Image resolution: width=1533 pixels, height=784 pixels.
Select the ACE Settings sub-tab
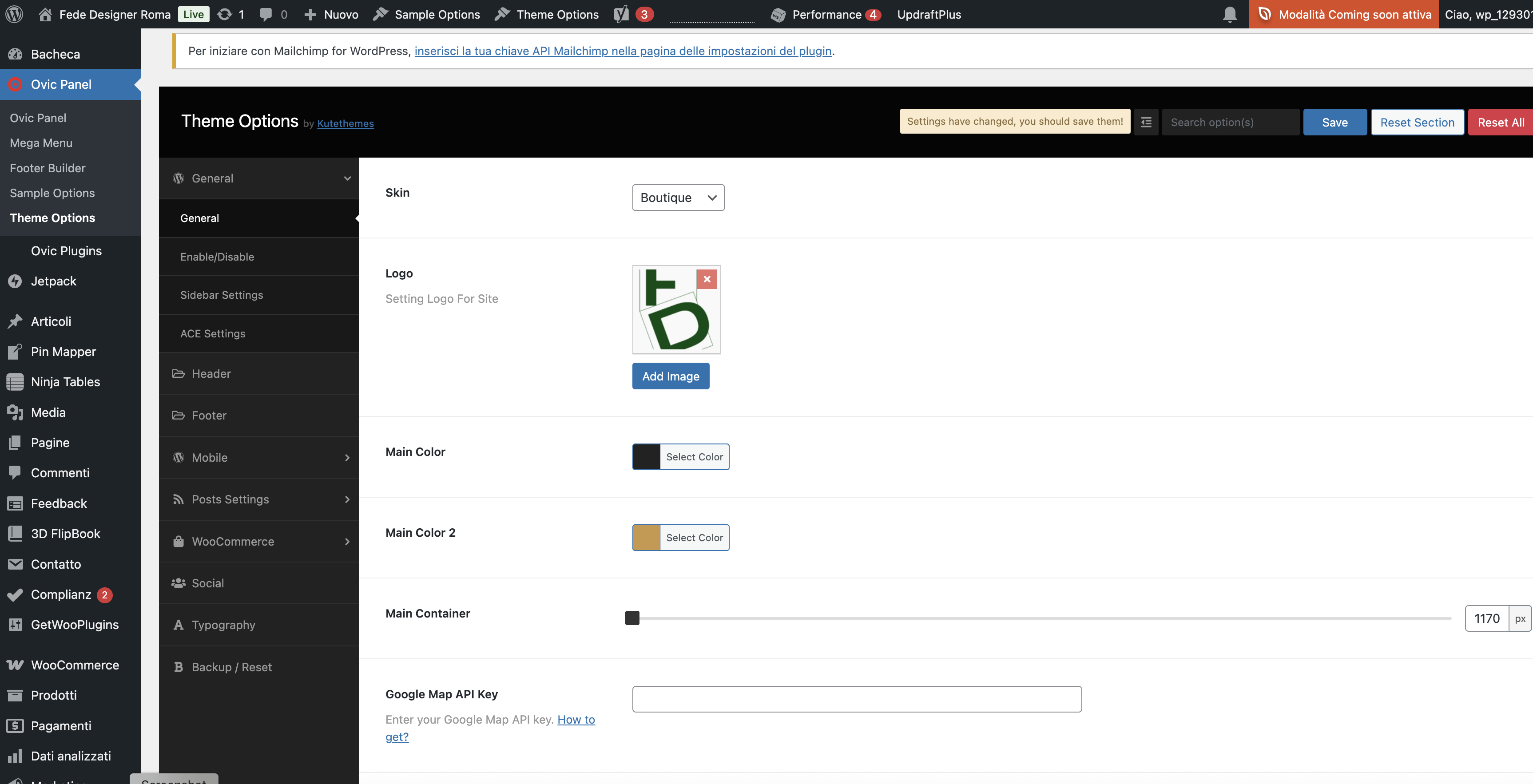tap(259, 334)
